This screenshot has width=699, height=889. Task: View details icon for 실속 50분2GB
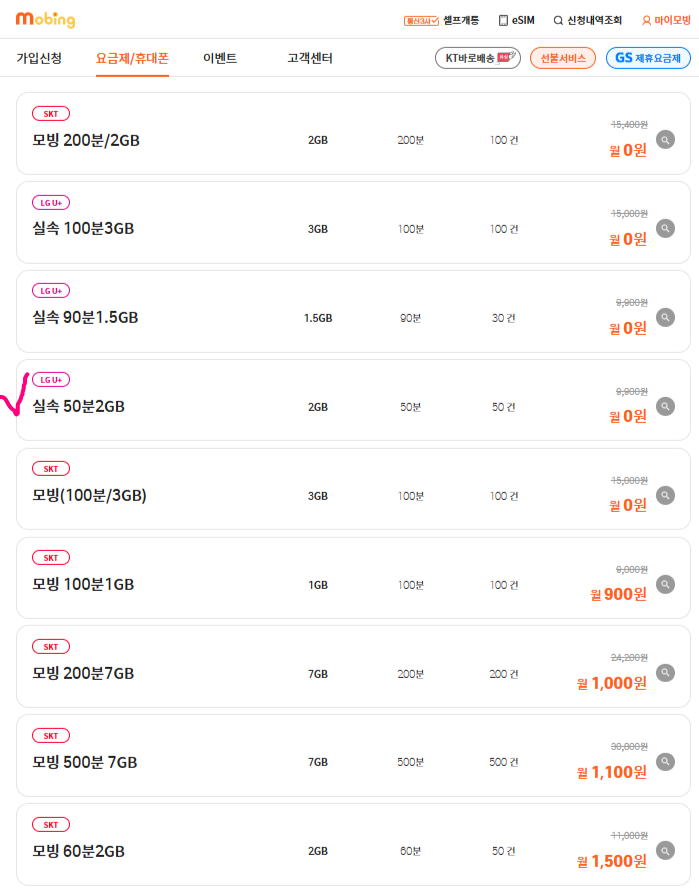tap(665, 406)
